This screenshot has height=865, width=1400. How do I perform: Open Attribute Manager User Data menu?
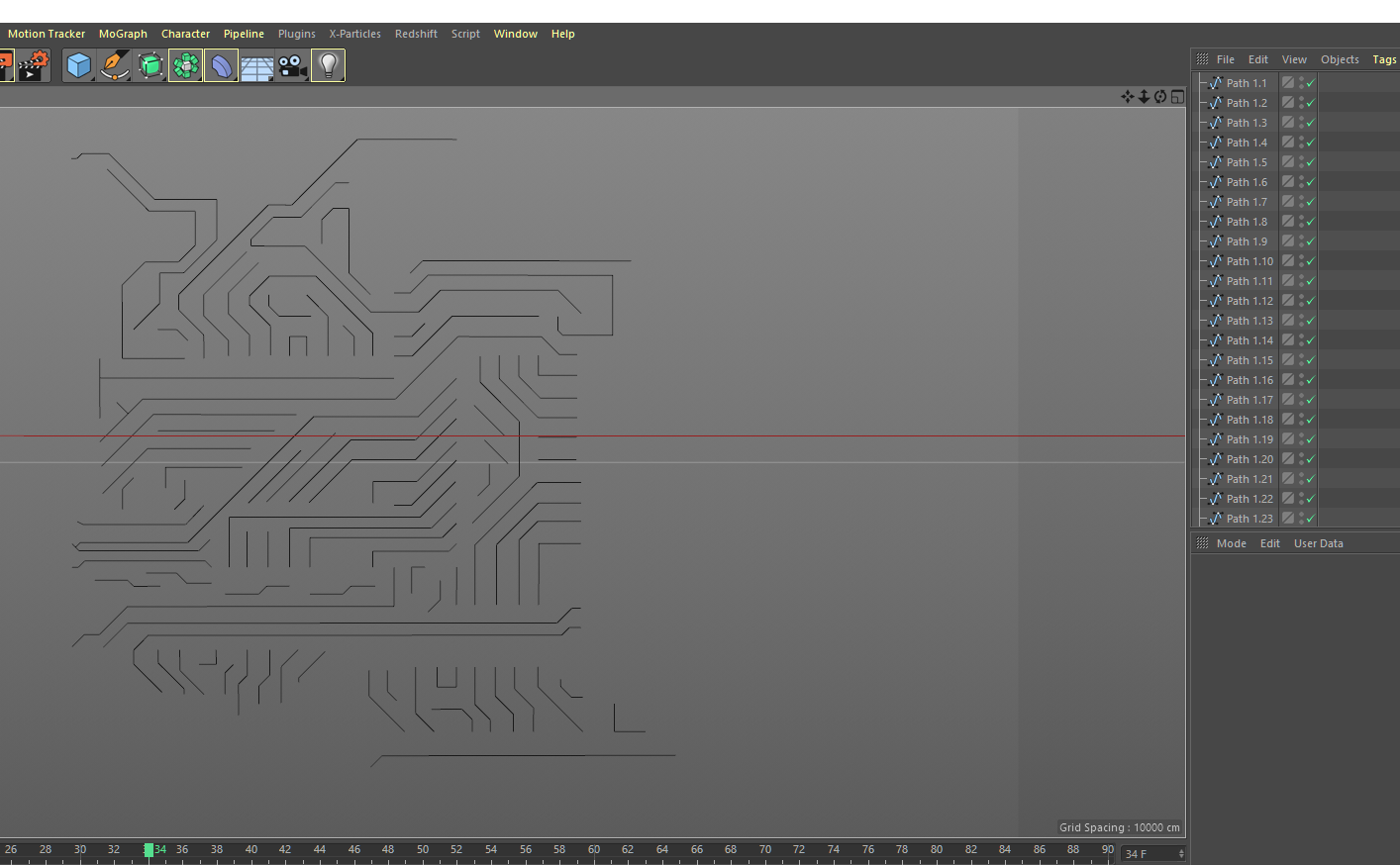pyautogui.click(x=1318, y=543)
